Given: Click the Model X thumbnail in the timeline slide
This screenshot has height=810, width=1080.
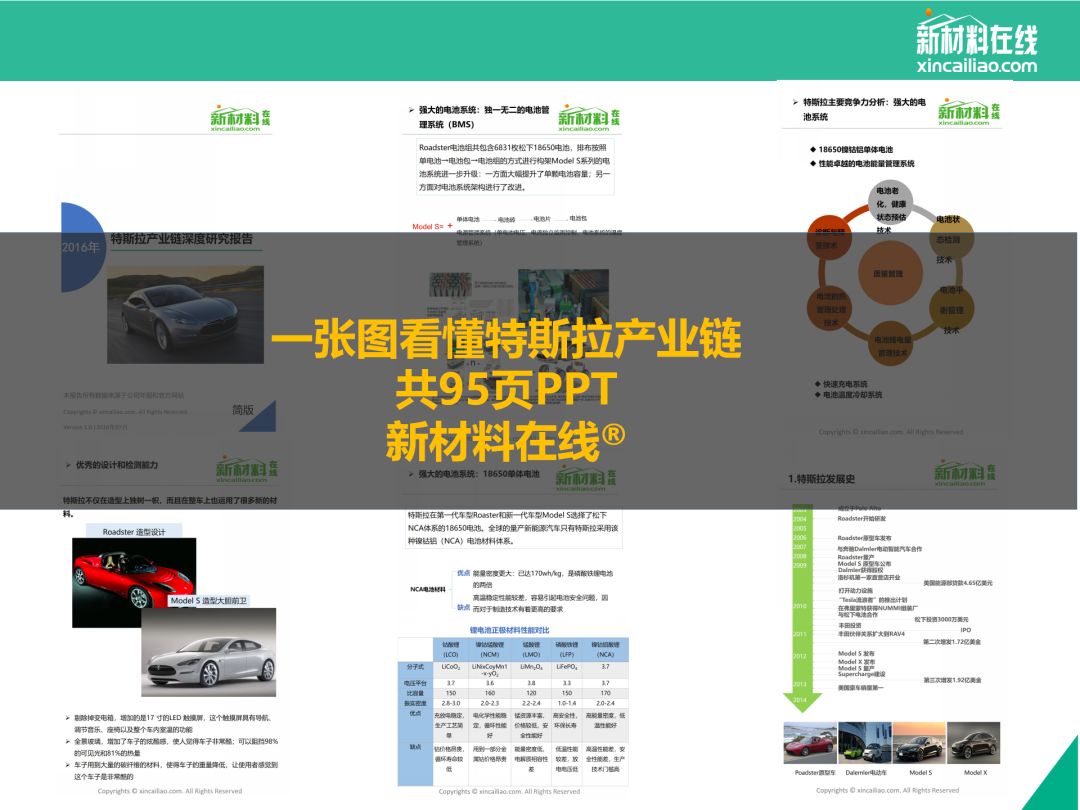Looking at the screenshot, I should 975,750.
